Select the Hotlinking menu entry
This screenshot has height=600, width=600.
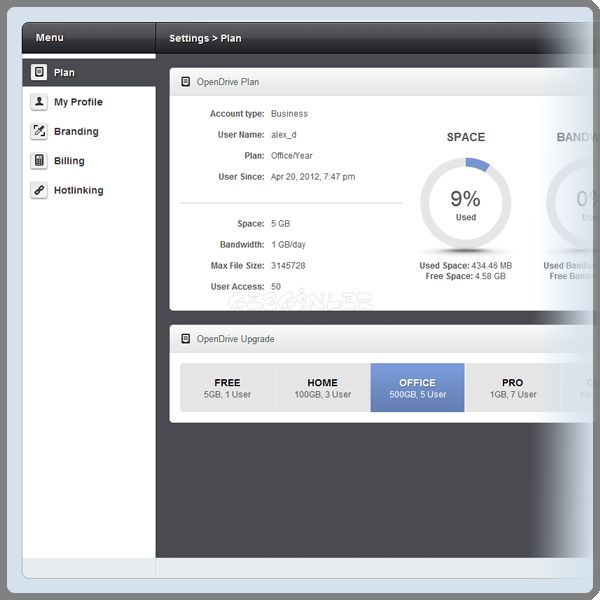[x=89, y=190]
